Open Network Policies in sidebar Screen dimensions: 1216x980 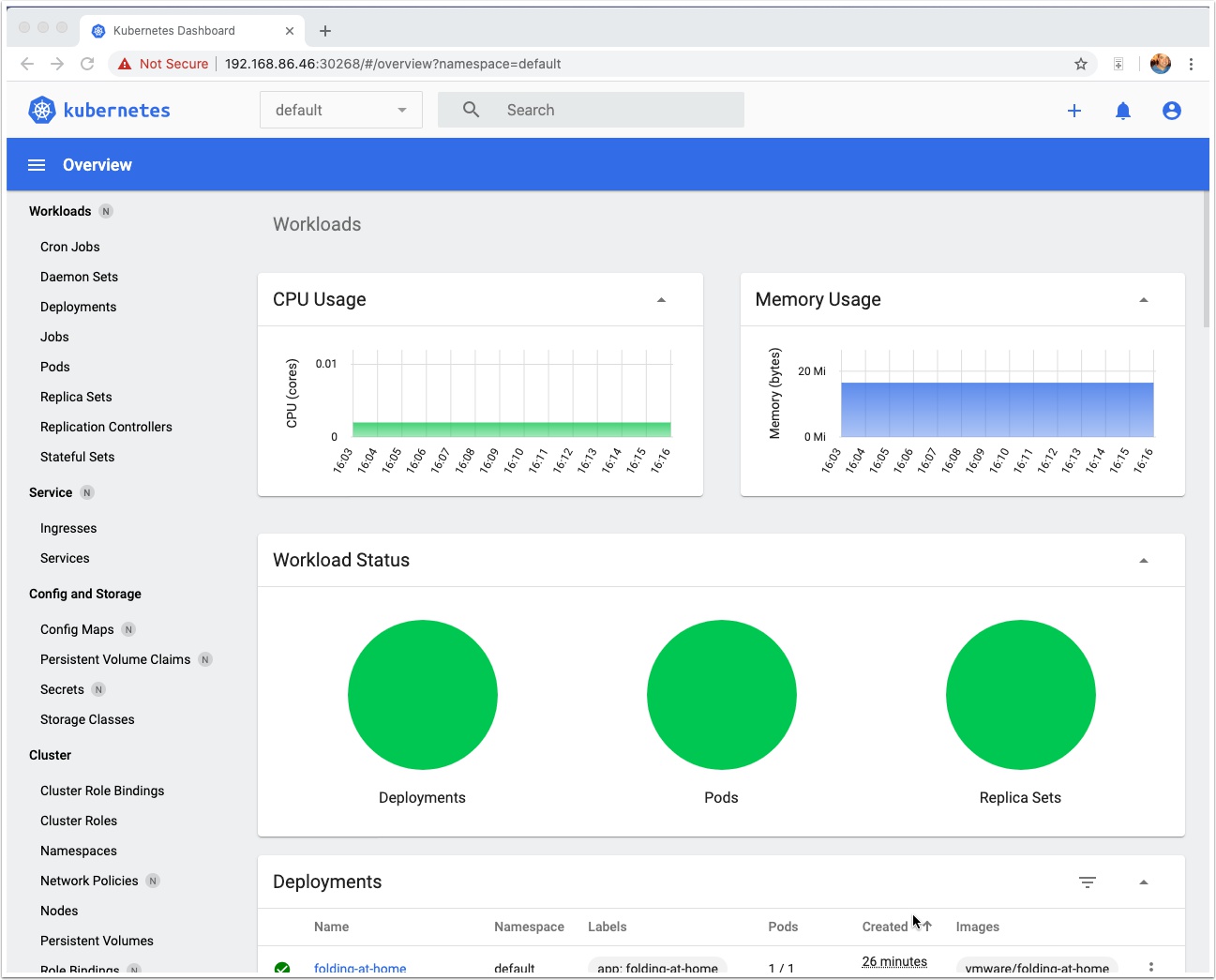tap(89, 881)
